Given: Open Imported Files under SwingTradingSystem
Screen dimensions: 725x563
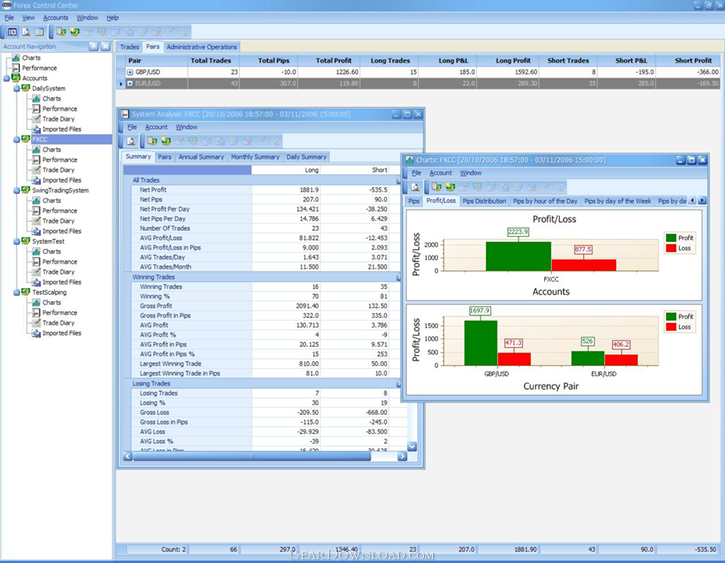Looking at the screenshot, I should [61, 231].
